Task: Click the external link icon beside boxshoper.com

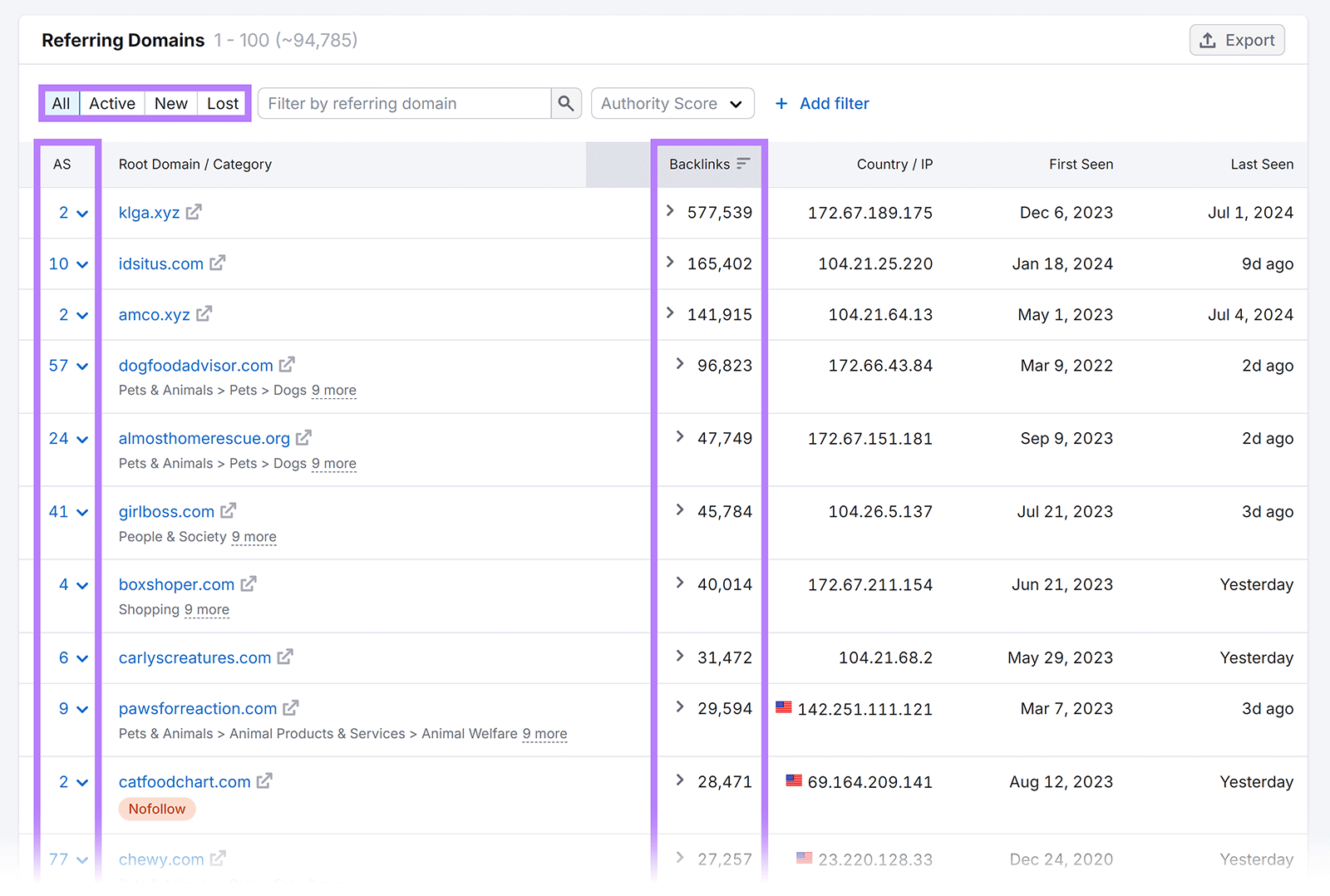Action: 249,583
